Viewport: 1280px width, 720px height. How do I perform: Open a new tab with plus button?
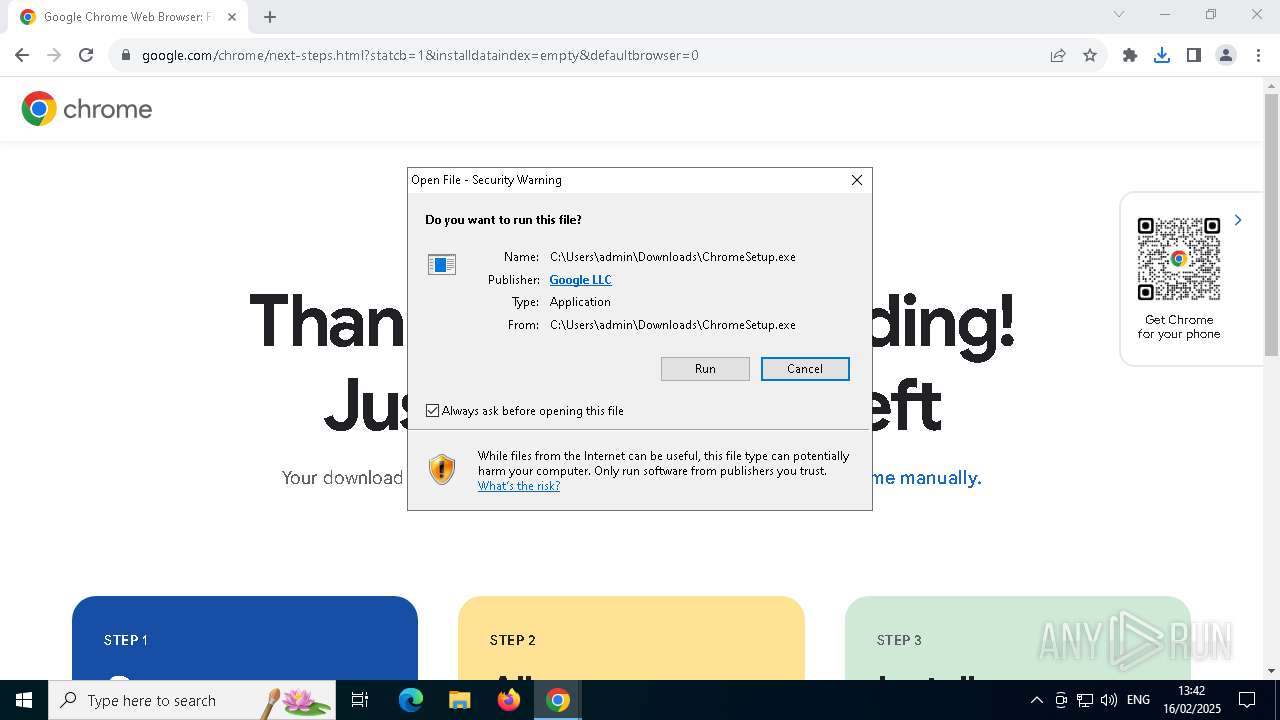point(270,17)
